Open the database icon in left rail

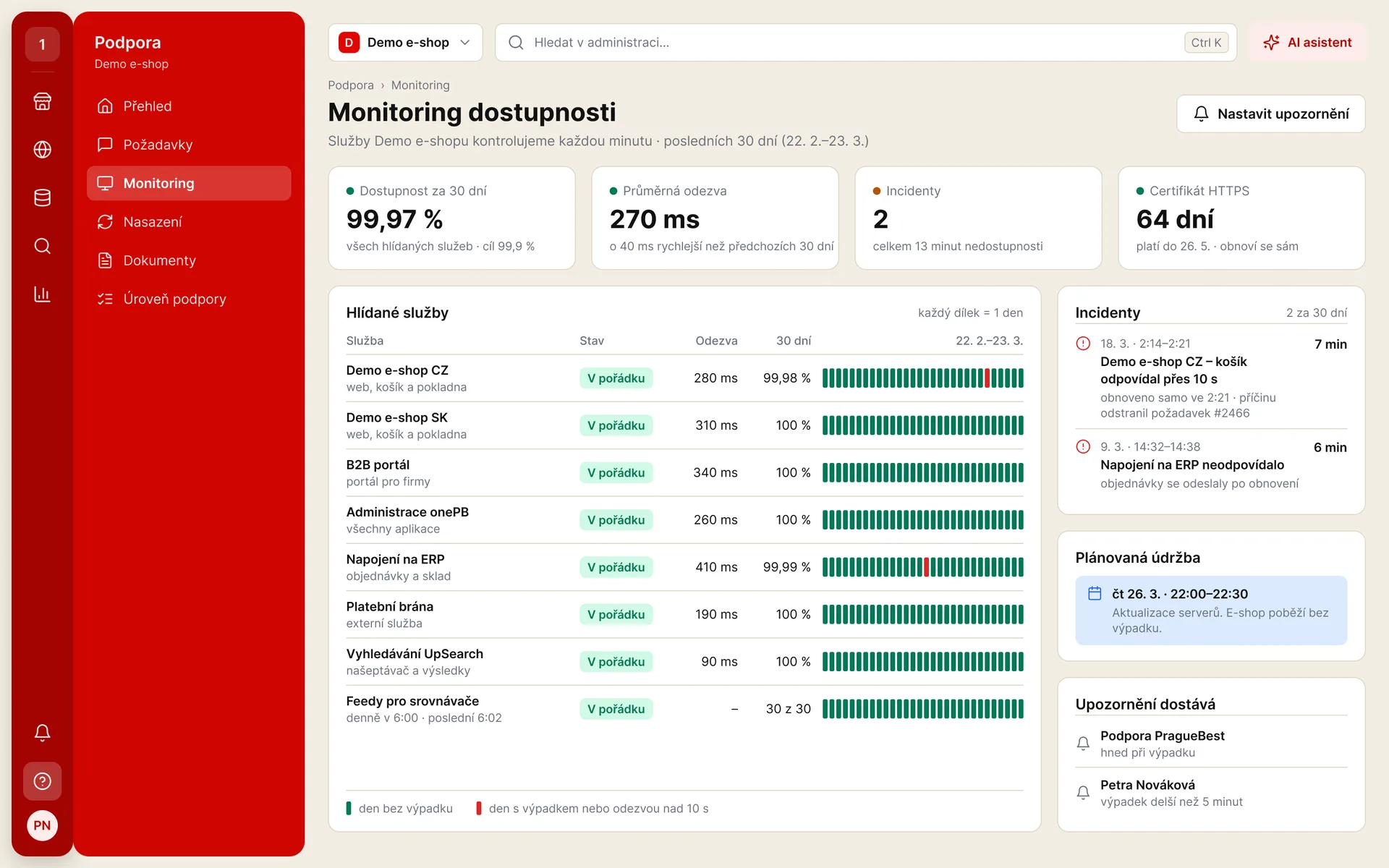(42, 197)
